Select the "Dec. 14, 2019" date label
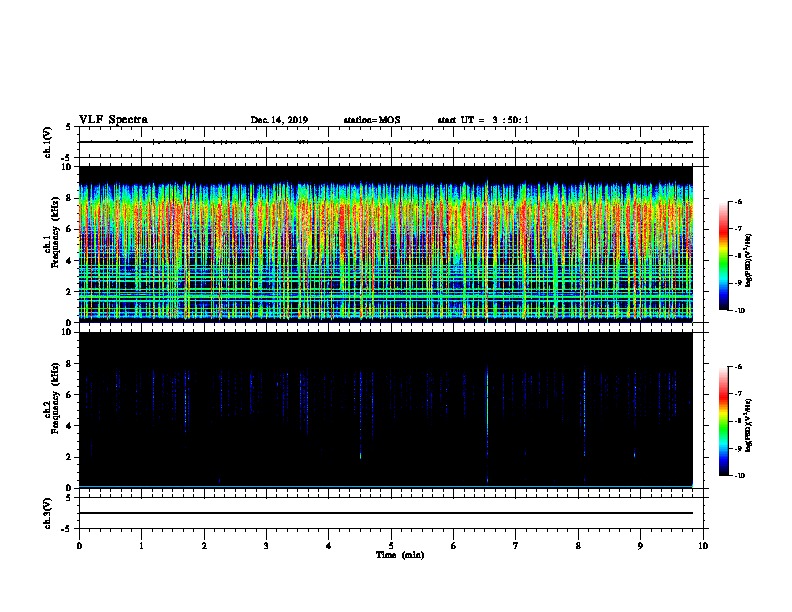 tap(279, 120)
